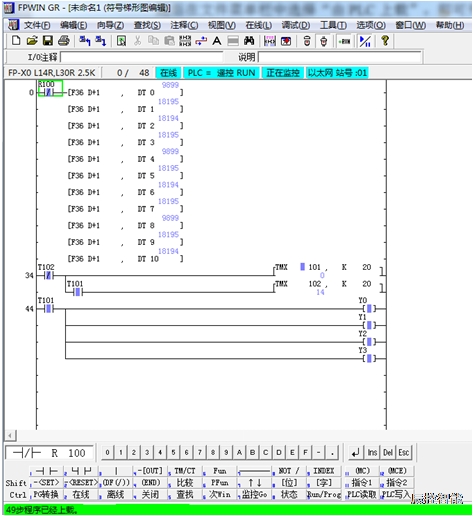
Task: Click the 说明 description input field
Action: pyautogui.click(x=340, y=57)
